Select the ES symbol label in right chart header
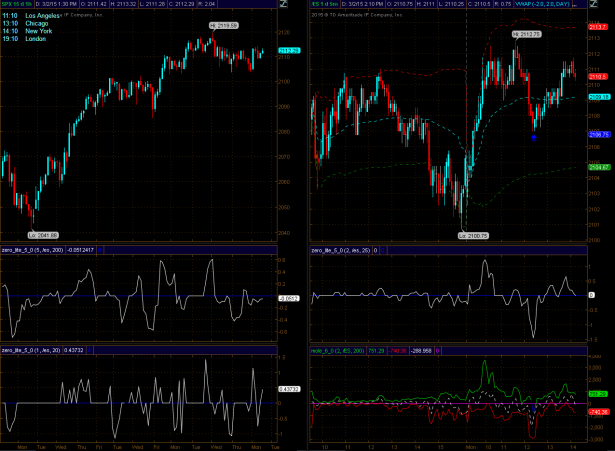615x451 pixels. (325, 4)
